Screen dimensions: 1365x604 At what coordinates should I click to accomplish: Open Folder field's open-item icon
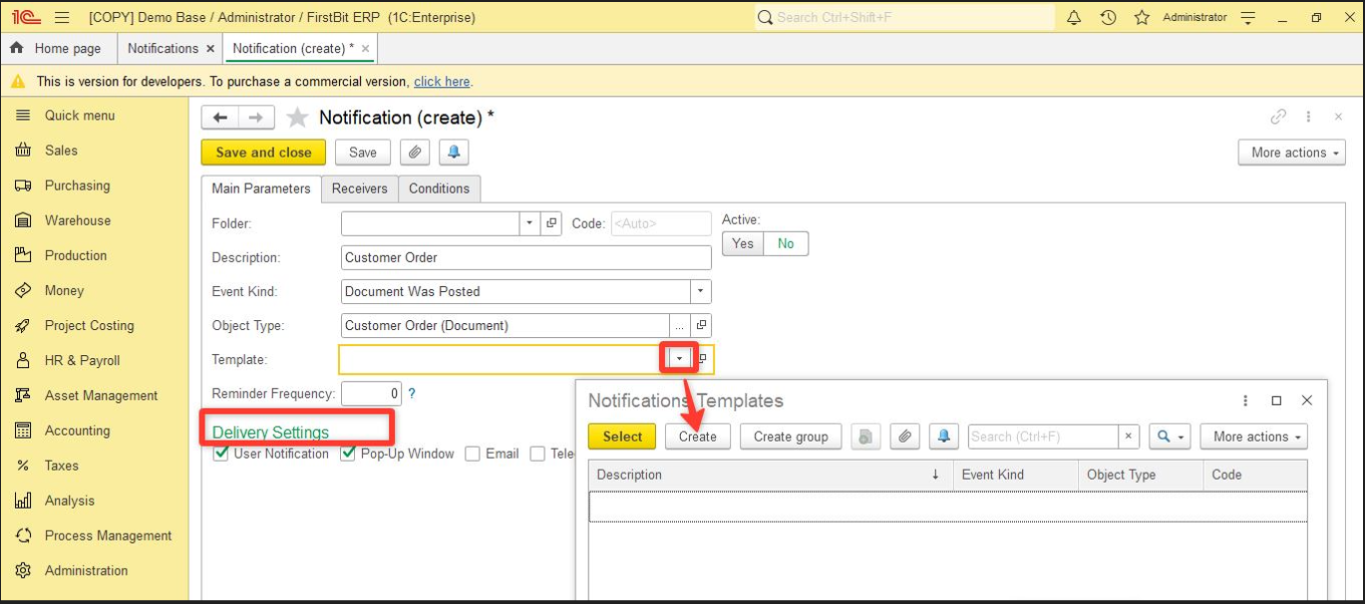(x=552, y=223)
